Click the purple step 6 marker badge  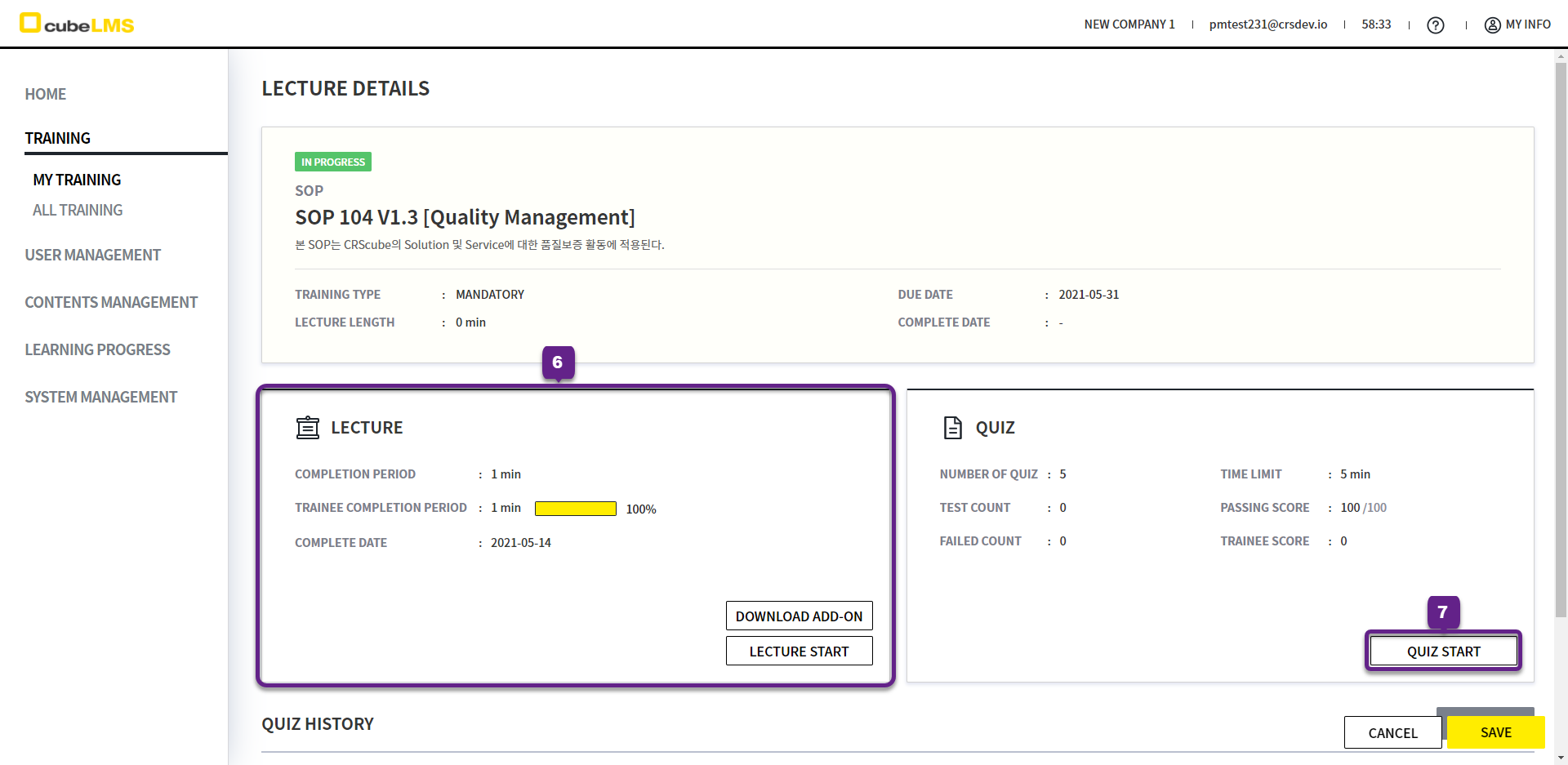pyautogui.click(x=558, y=362)
